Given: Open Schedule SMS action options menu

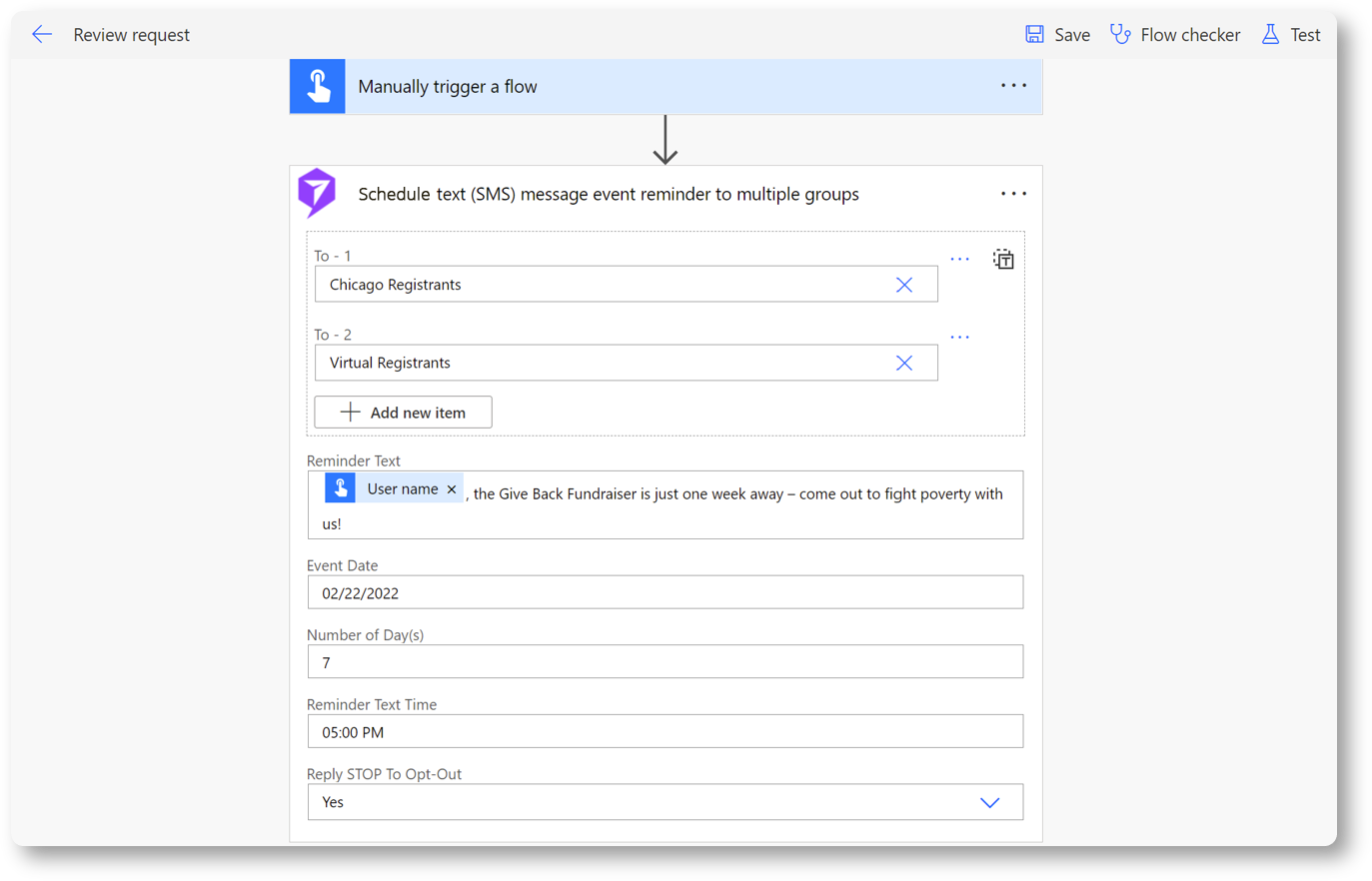Looking at the screenshot, I should (x=1013, y=194).
